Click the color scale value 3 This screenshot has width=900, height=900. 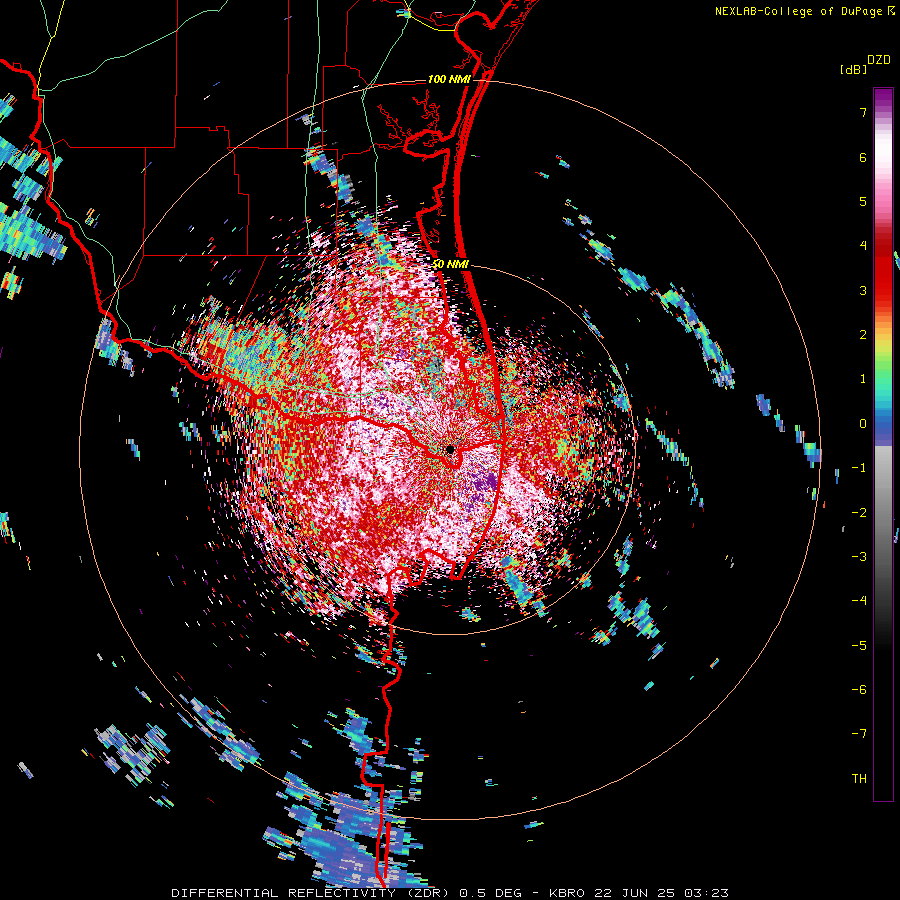(863, 290)
